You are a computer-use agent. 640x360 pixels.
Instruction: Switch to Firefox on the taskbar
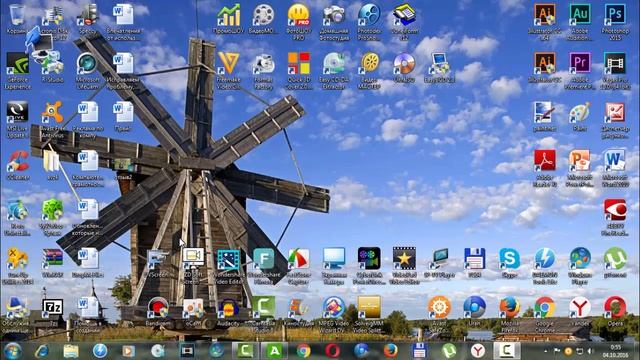pyautogui.click(x=391, y=351)
